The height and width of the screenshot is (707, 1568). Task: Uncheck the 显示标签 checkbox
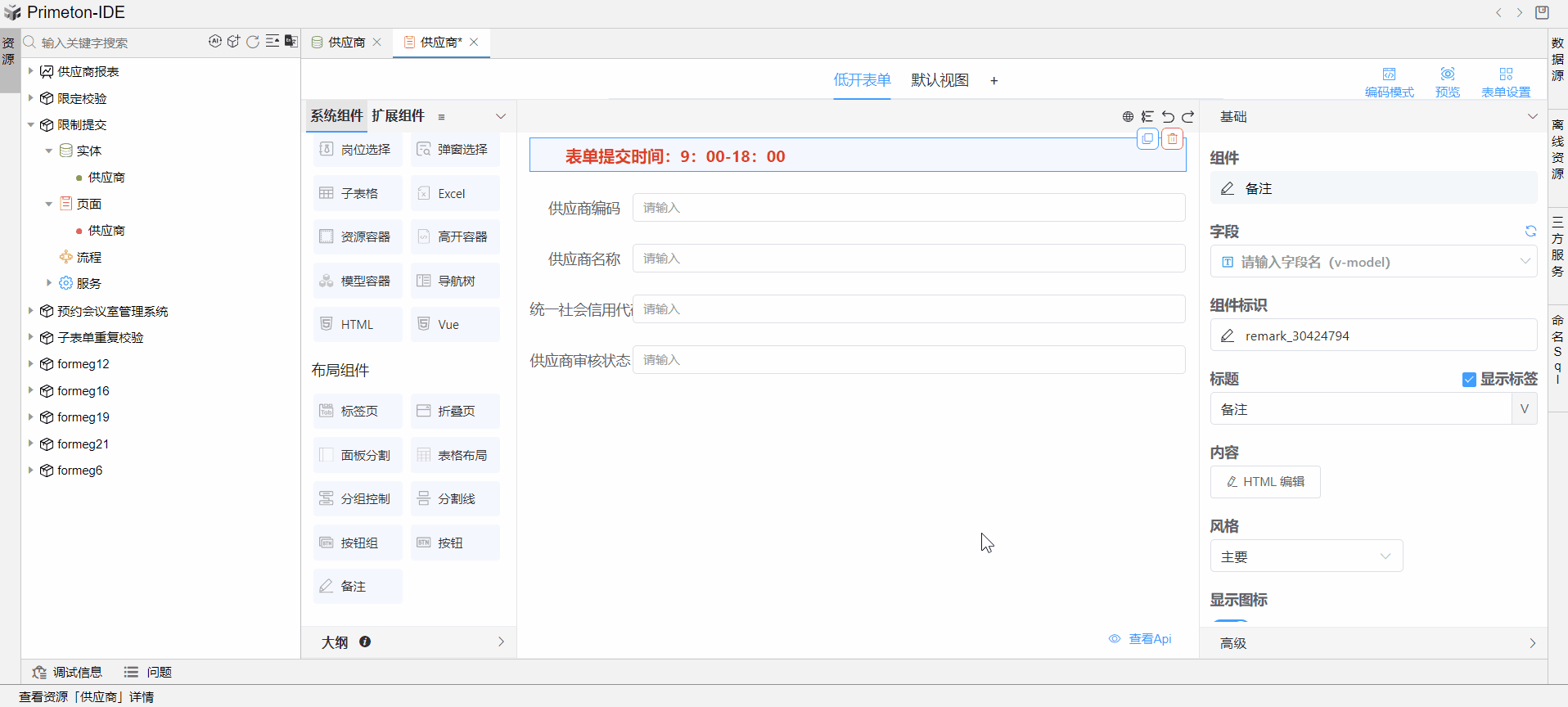pyautogui.click(x=1469, y=380)
